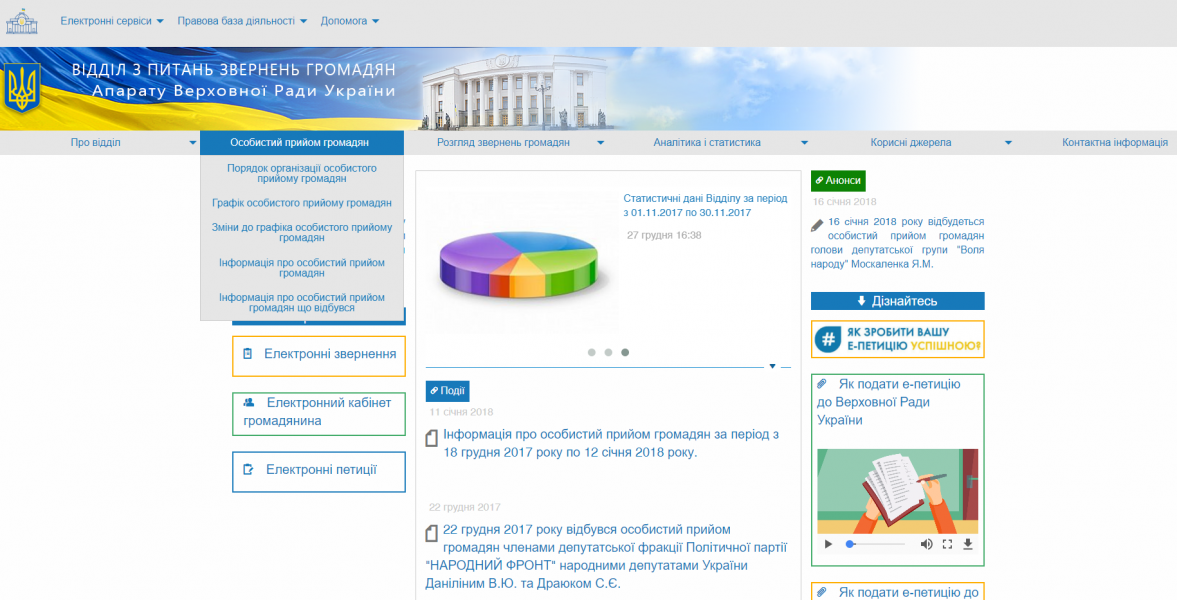
Task: Mute the video using the speaker icon
Action: point(926,544)
